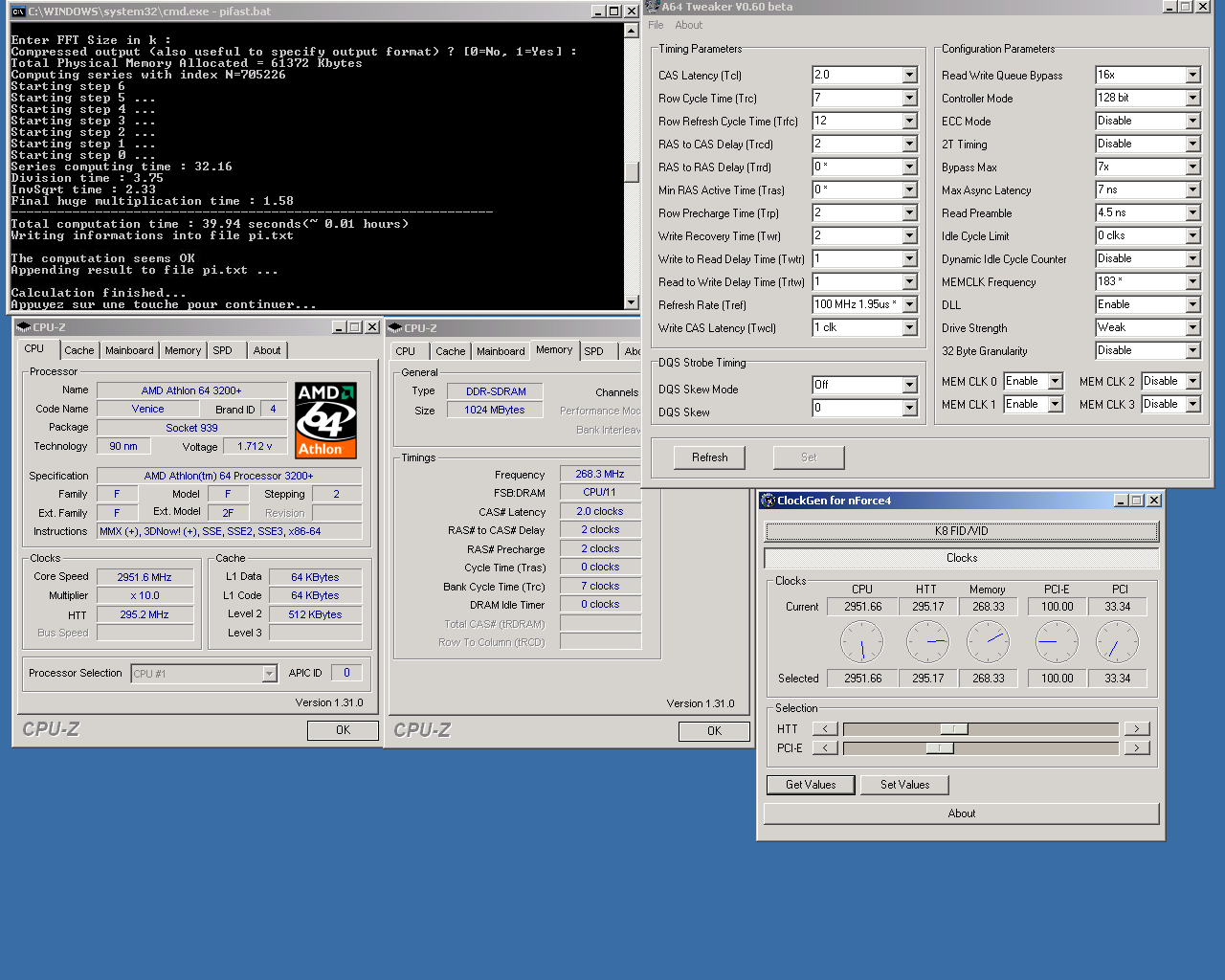Click the PCI-E slider left arrow in ClockGen
This screenshot has height=980, width=1225.
(x=825, y=747)
